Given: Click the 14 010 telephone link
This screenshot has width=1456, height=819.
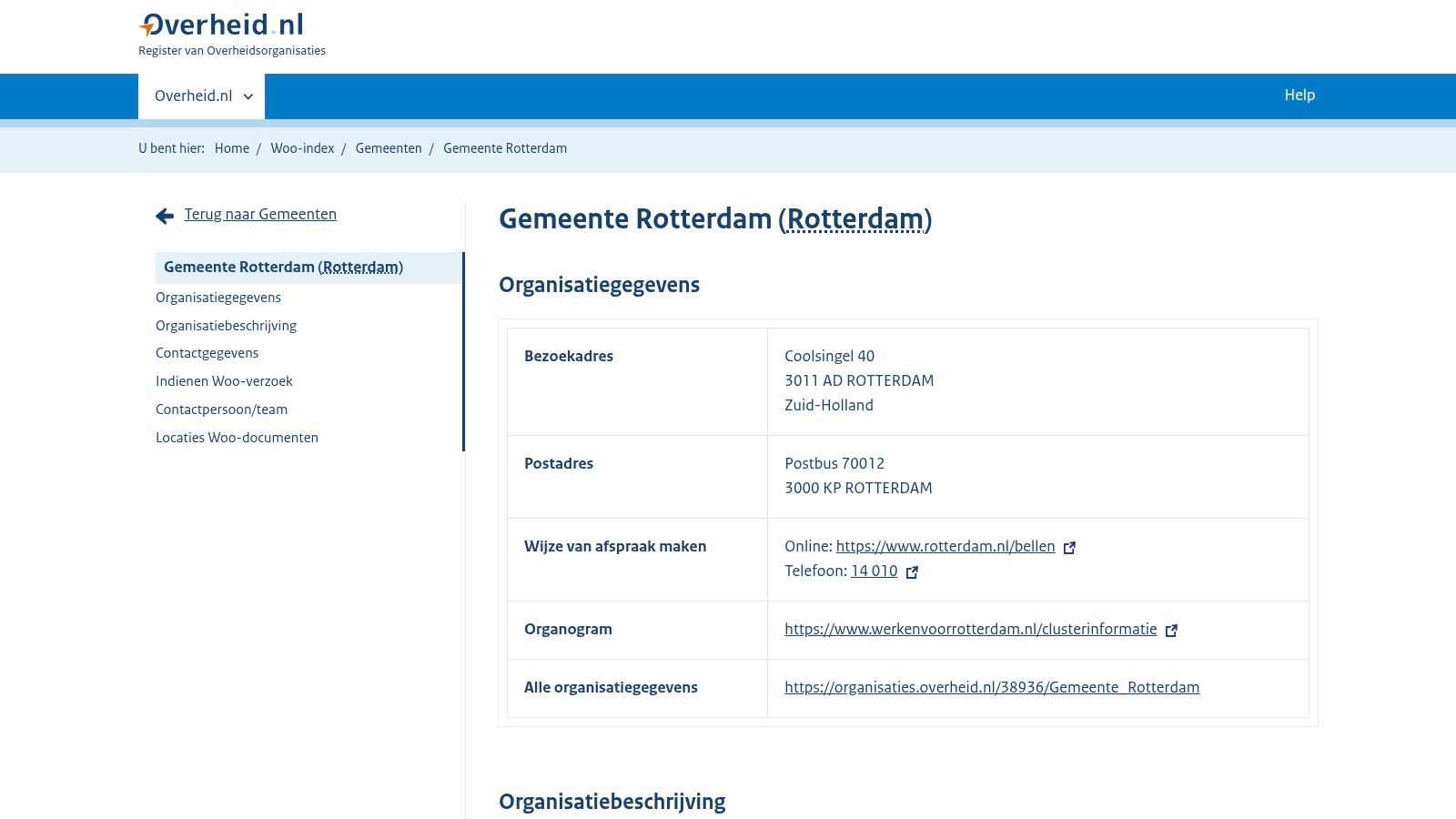Looking at the screenshot, I should tap(875, 571).
